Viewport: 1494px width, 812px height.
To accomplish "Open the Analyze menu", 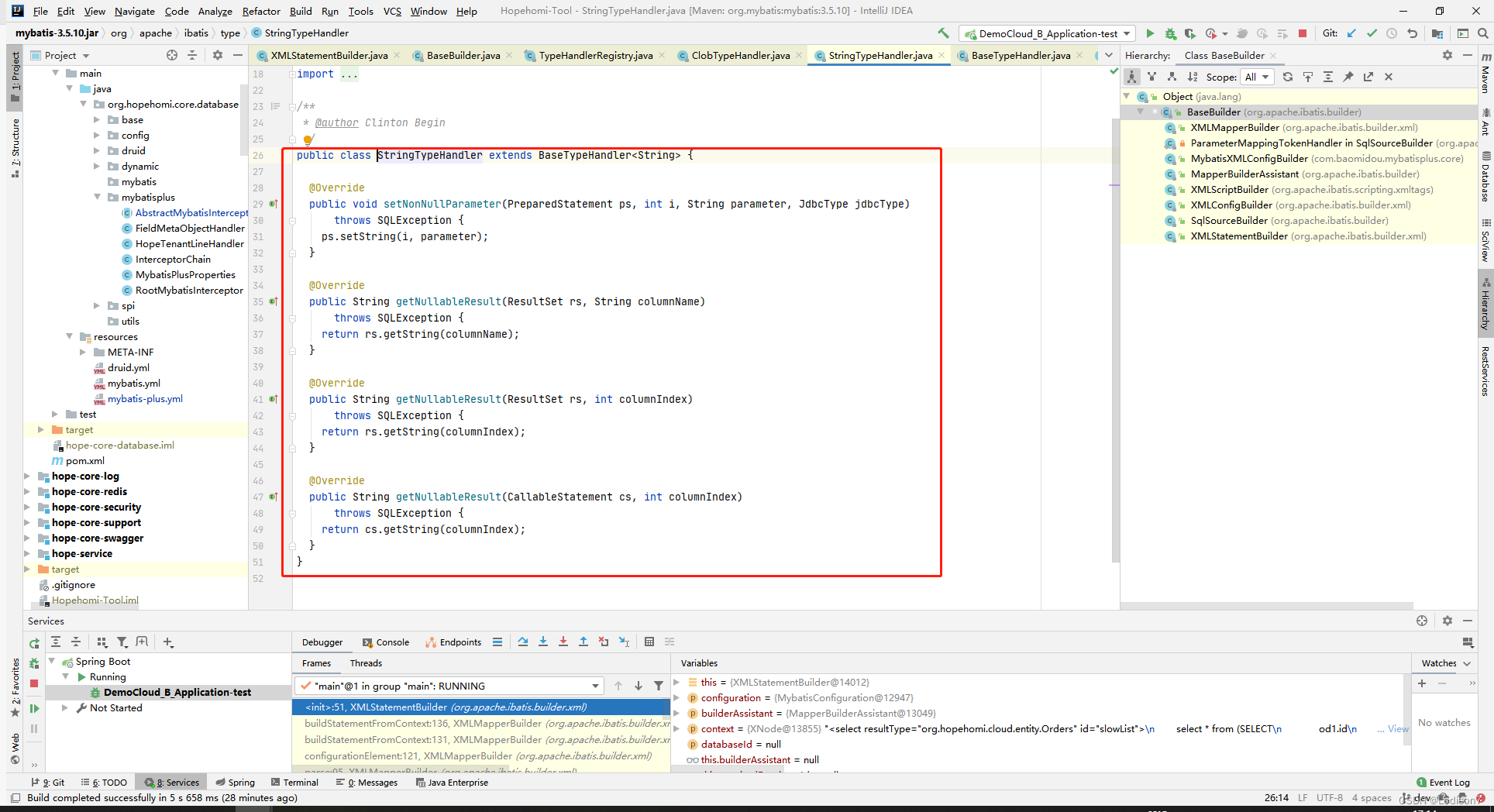I will (x=215, y=11).
